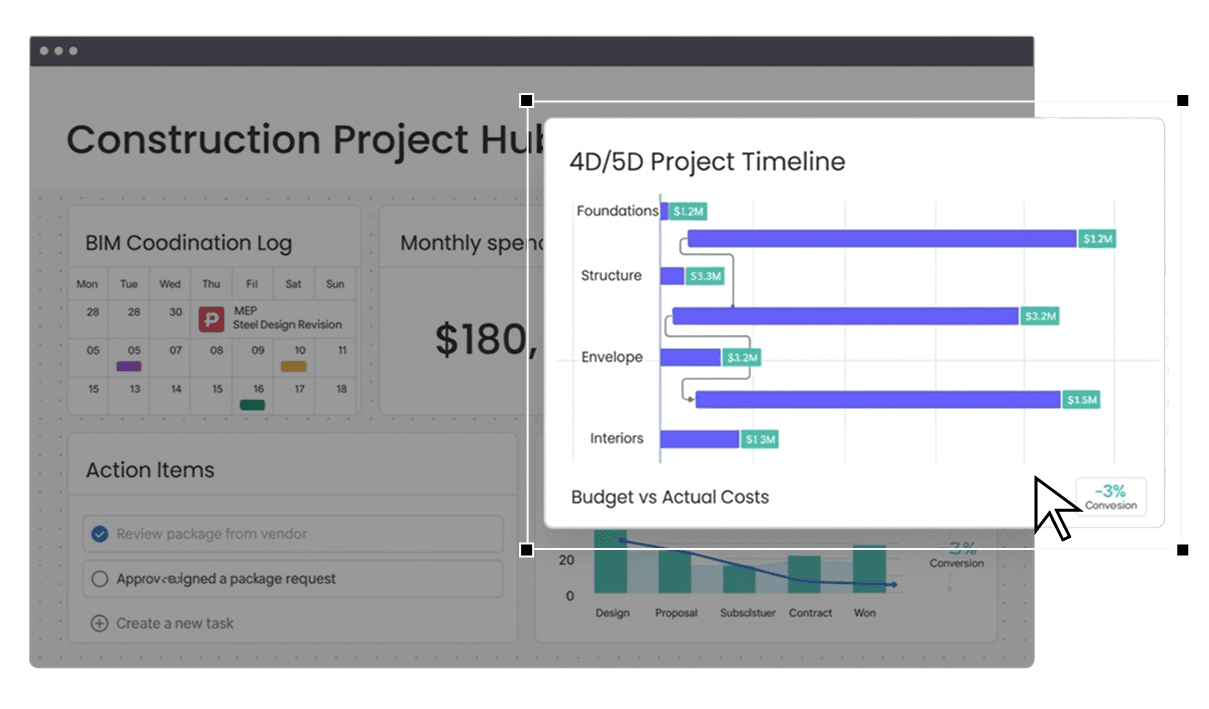Viewport: 1209px width, 709px height.
Task: Click the red MEP event icon
Action: click(211, 319)
